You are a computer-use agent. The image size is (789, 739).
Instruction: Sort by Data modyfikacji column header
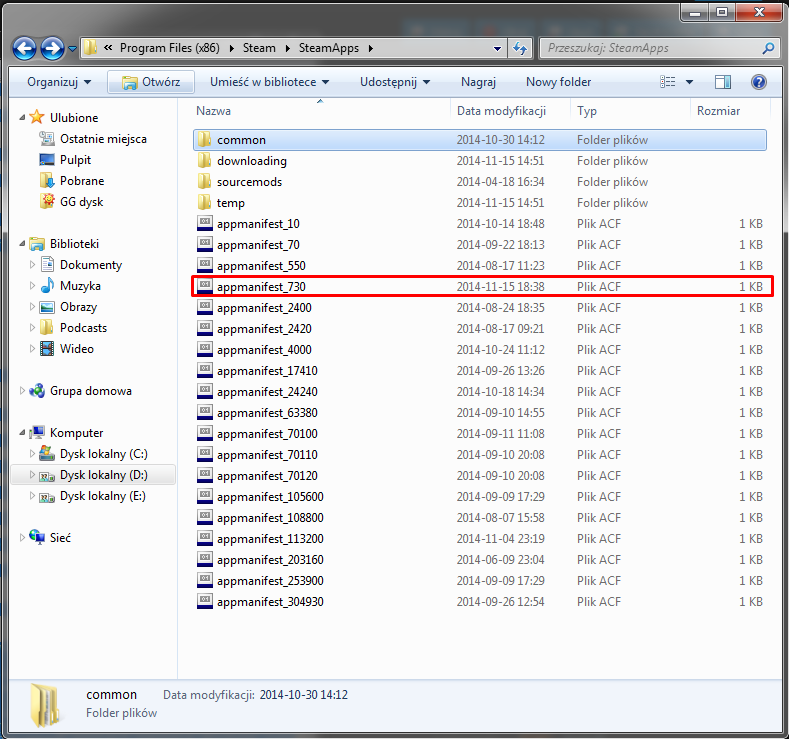501,111
